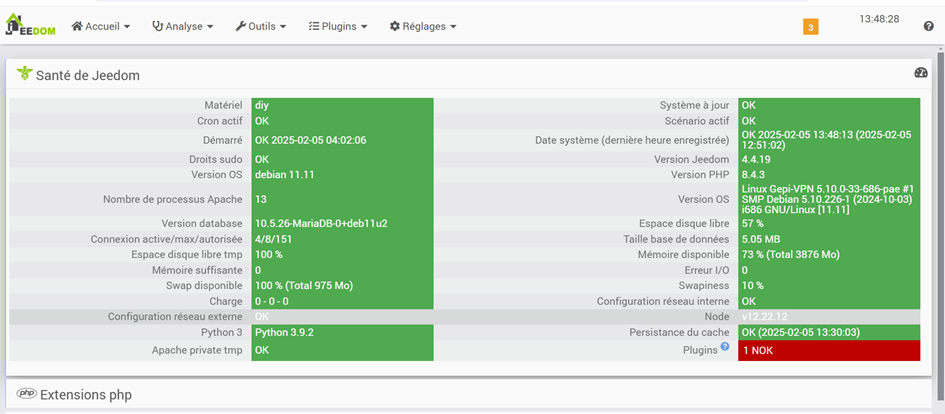Open the Accueil menu
The image size is (945, 414).
pyautogui.click(x=101, y=27)
